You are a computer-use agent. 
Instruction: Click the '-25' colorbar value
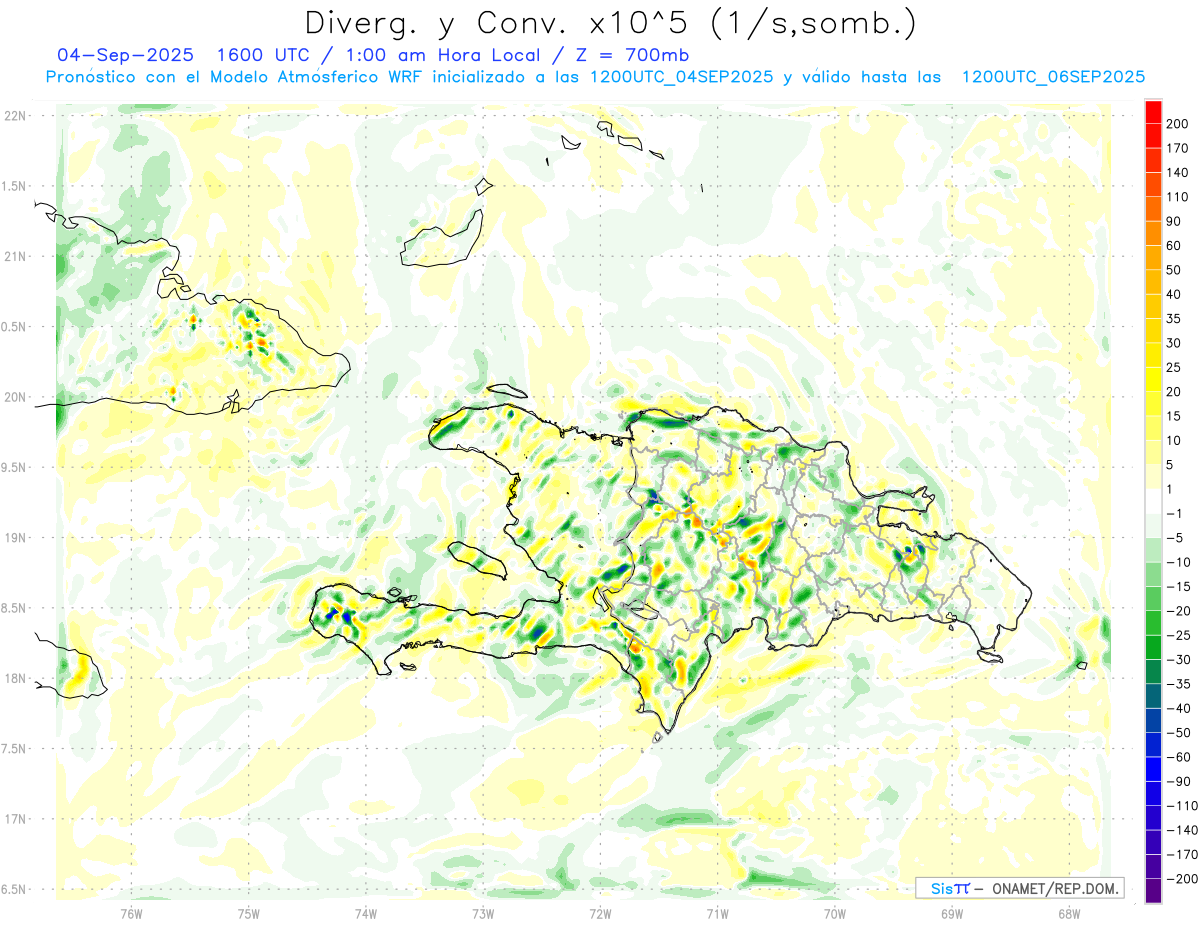tap(1180, 635)
